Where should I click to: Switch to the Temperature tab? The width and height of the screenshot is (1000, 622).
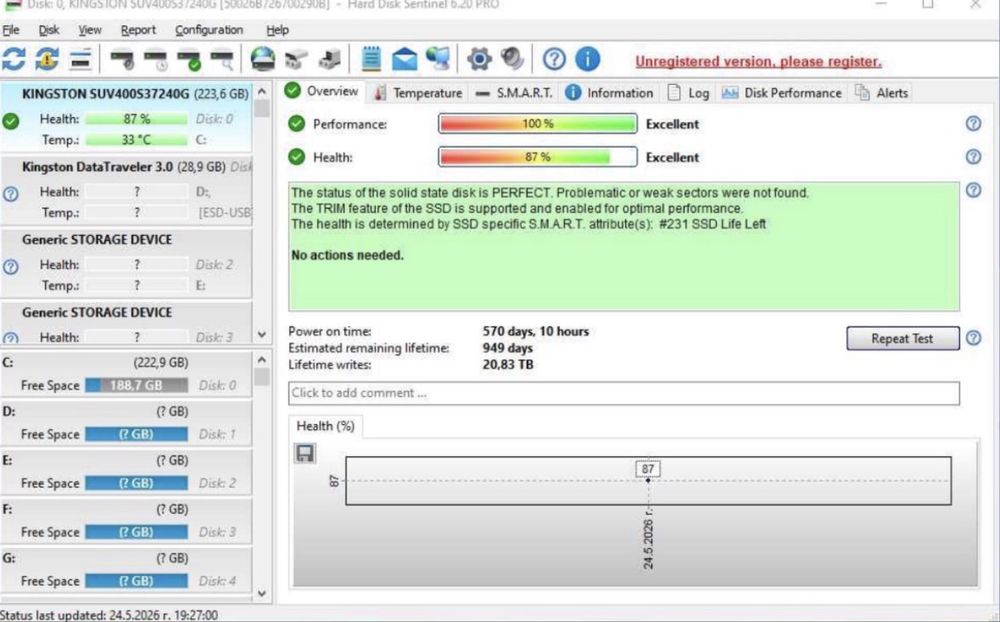click(418, 93)
